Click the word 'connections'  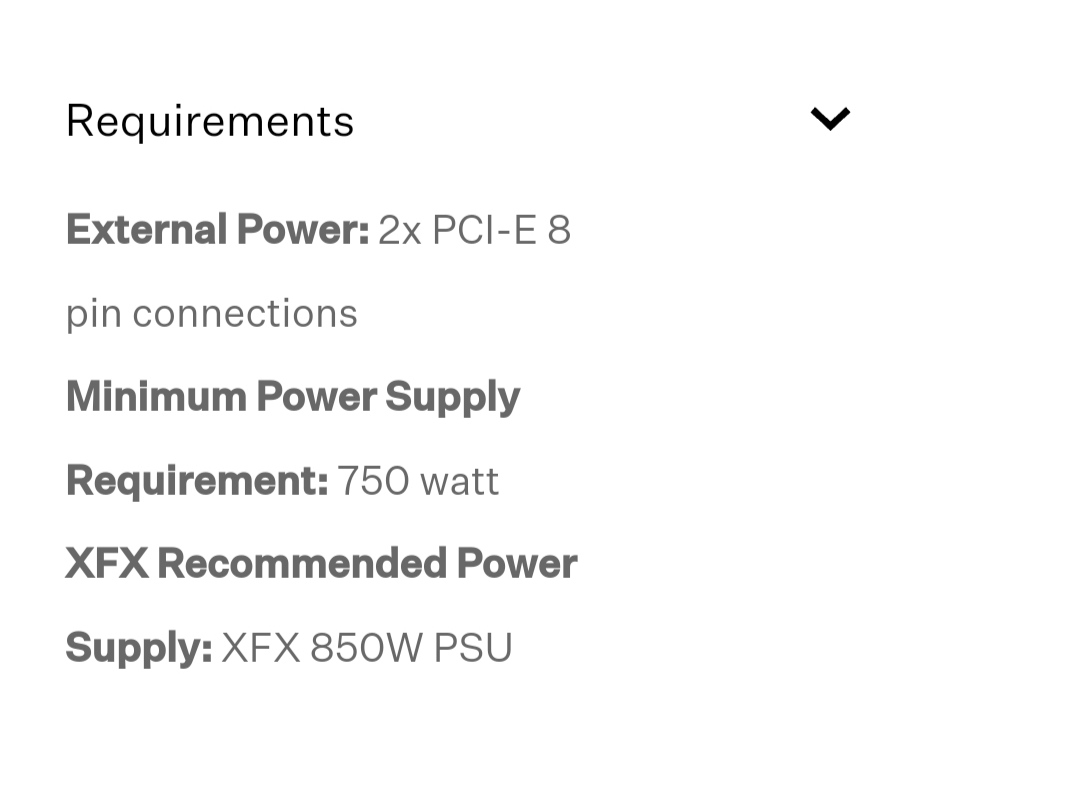[245, 314]
